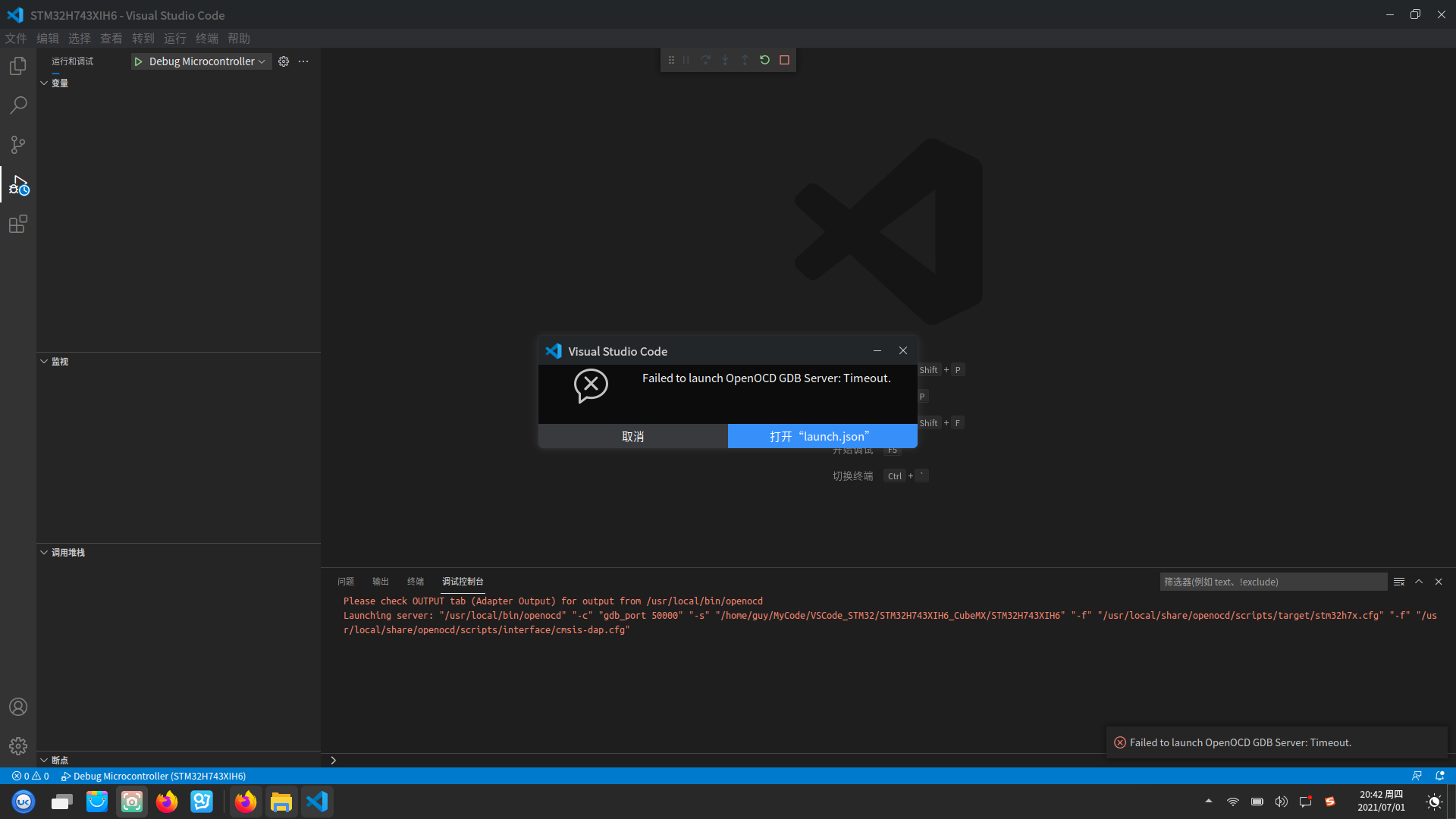This screenshot has height=819, width=1456.
Task: Click 取消 (Cancel) in error dialog
Action: click(633, 436)
